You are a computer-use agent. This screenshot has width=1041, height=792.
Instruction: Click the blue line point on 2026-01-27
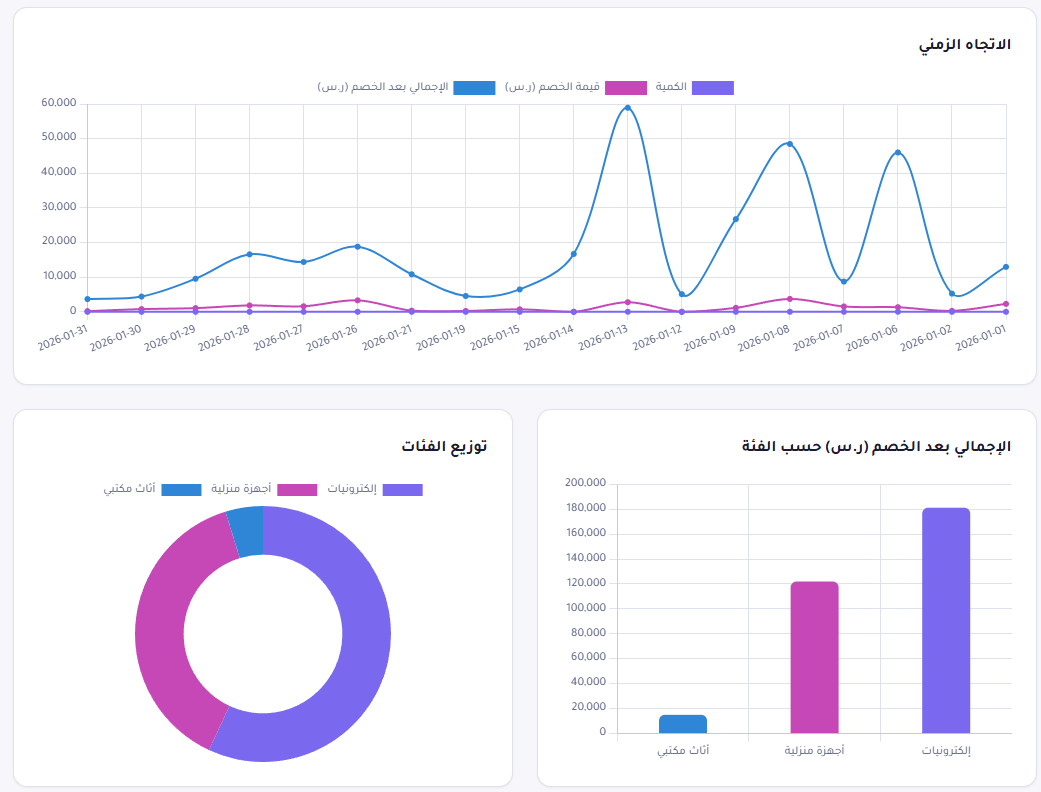point(303,262)
